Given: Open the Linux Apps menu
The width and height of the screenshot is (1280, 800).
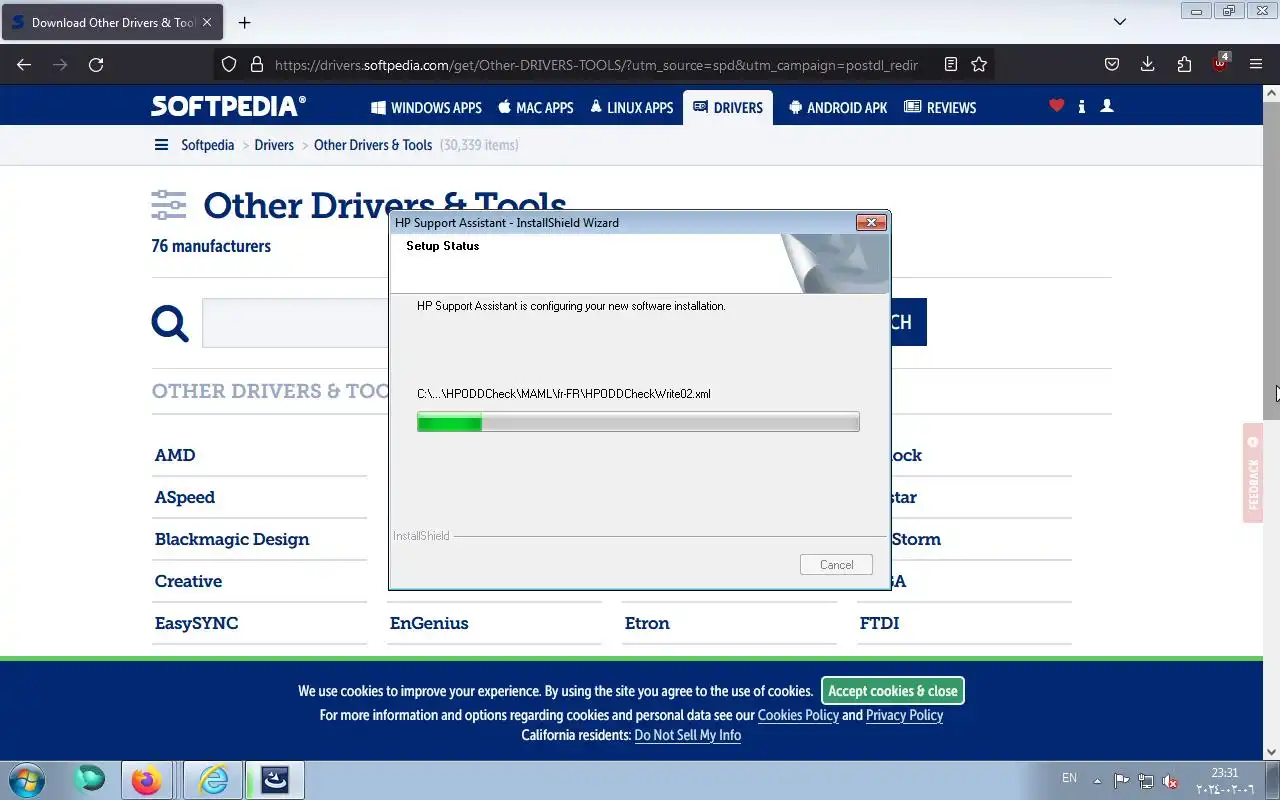Looking at the screenshot, I should pyautogui.click(x=632, y=107).
